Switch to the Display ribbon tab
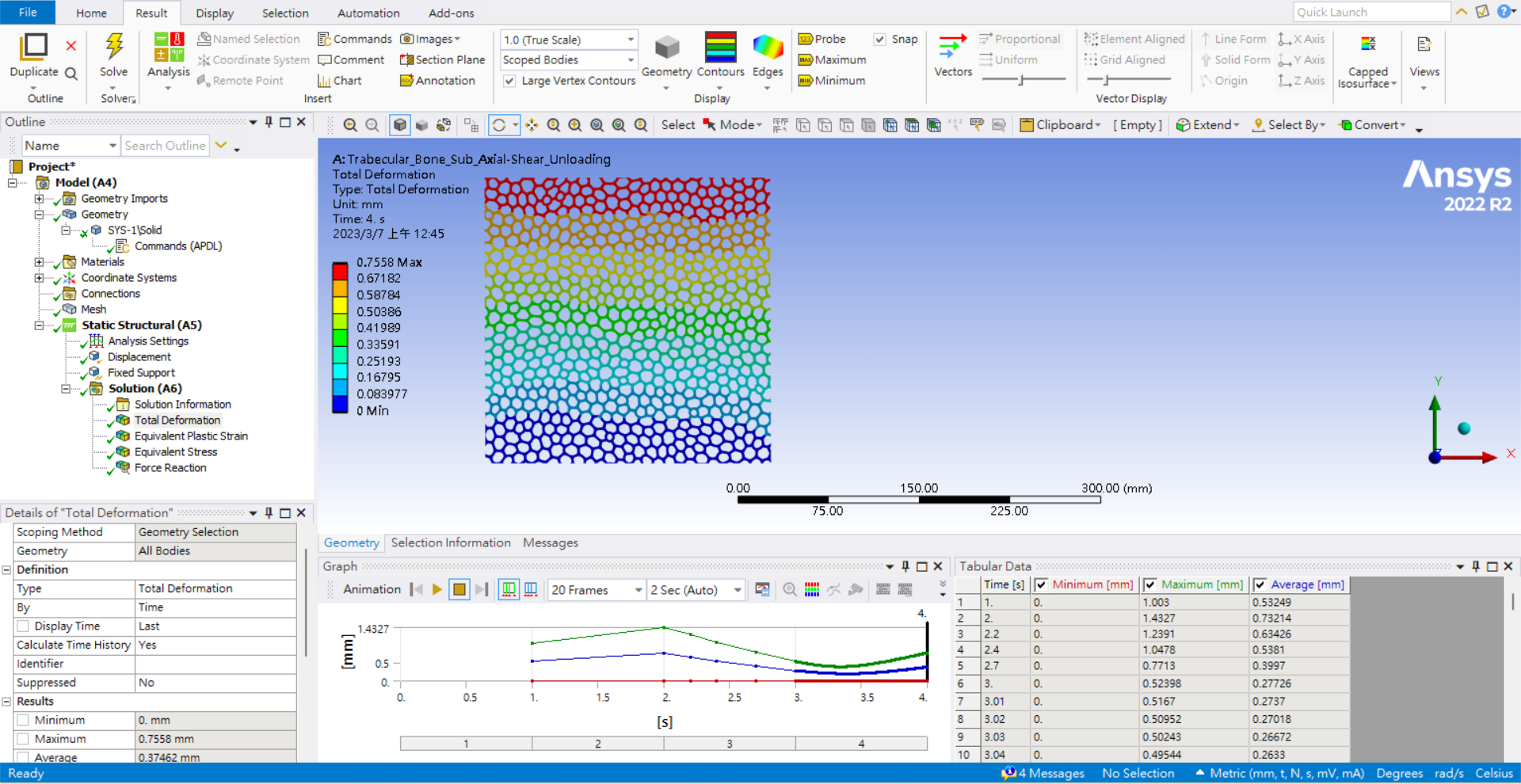The image size is (1521, 784). click(x=215, y=13)
